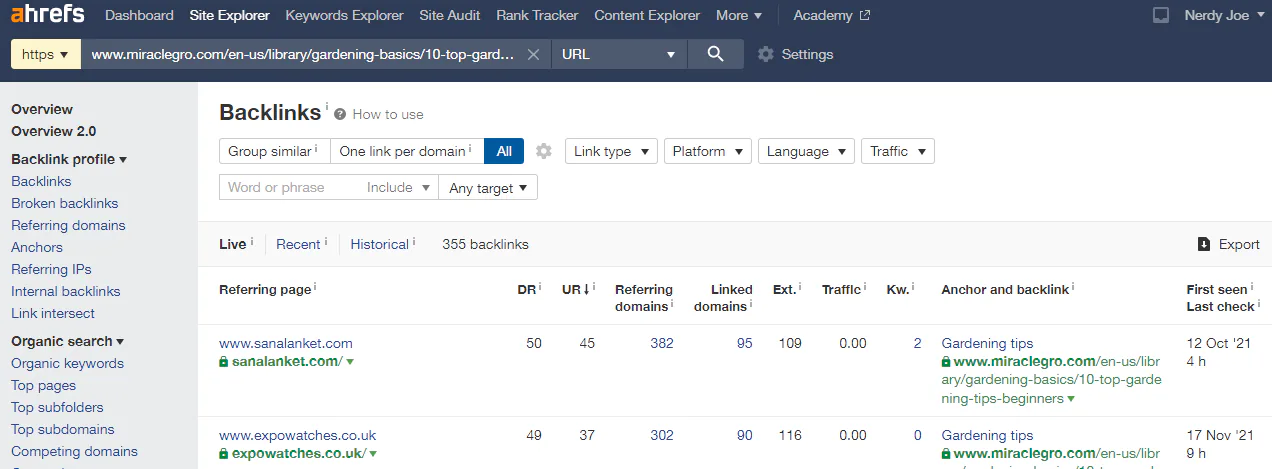Click the Word or phrase input field

tap(290, 187)
